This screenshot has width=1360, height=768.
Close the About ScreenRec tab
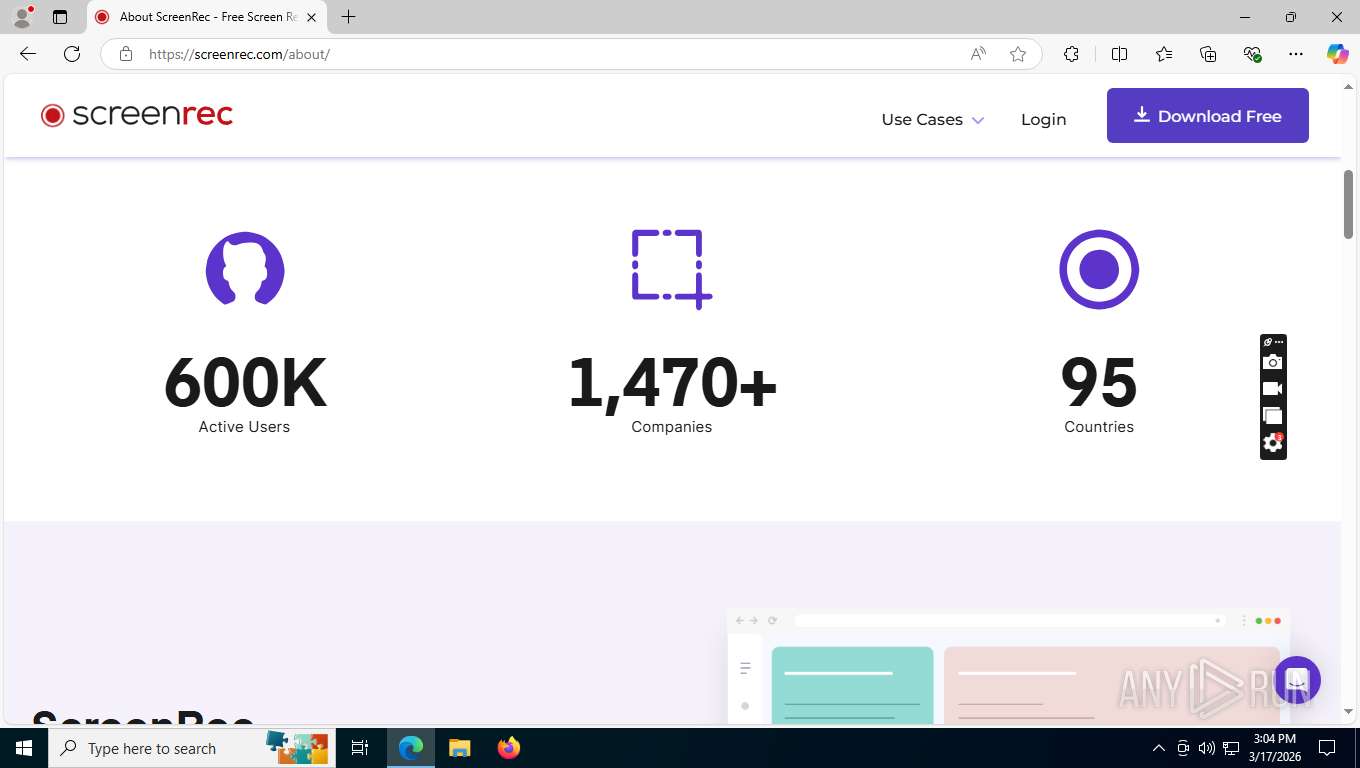pos(311,17)
